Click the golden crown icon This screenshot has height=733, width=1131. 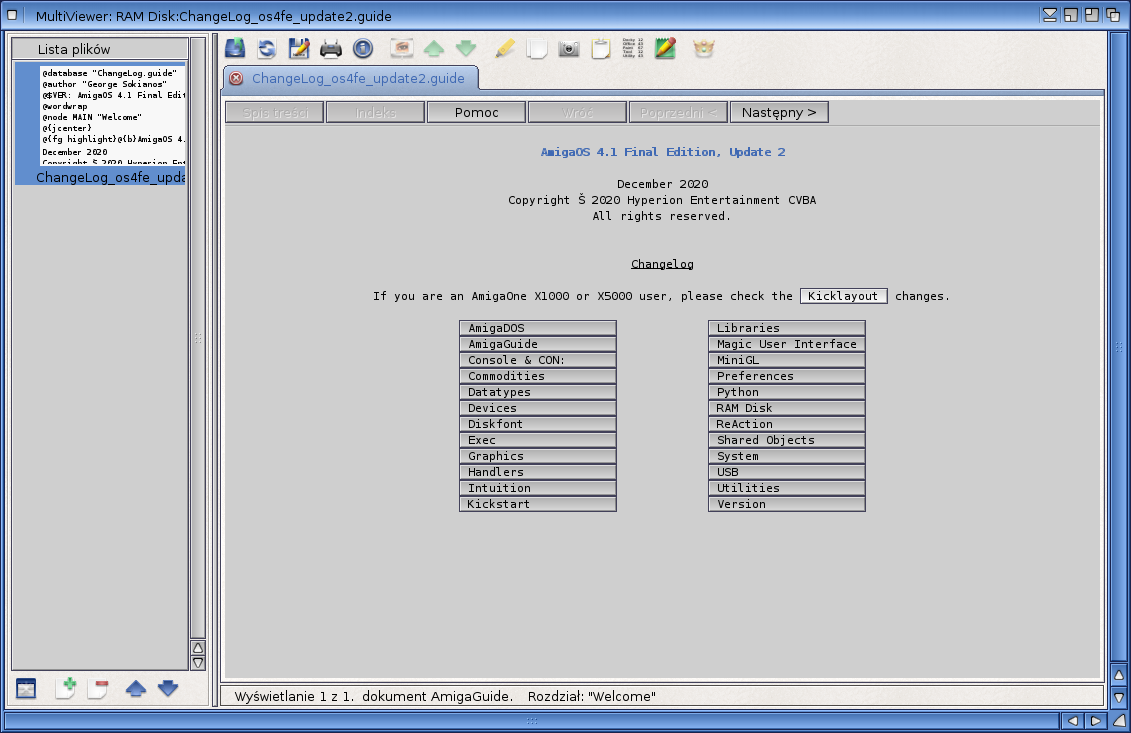pos(704,48)
